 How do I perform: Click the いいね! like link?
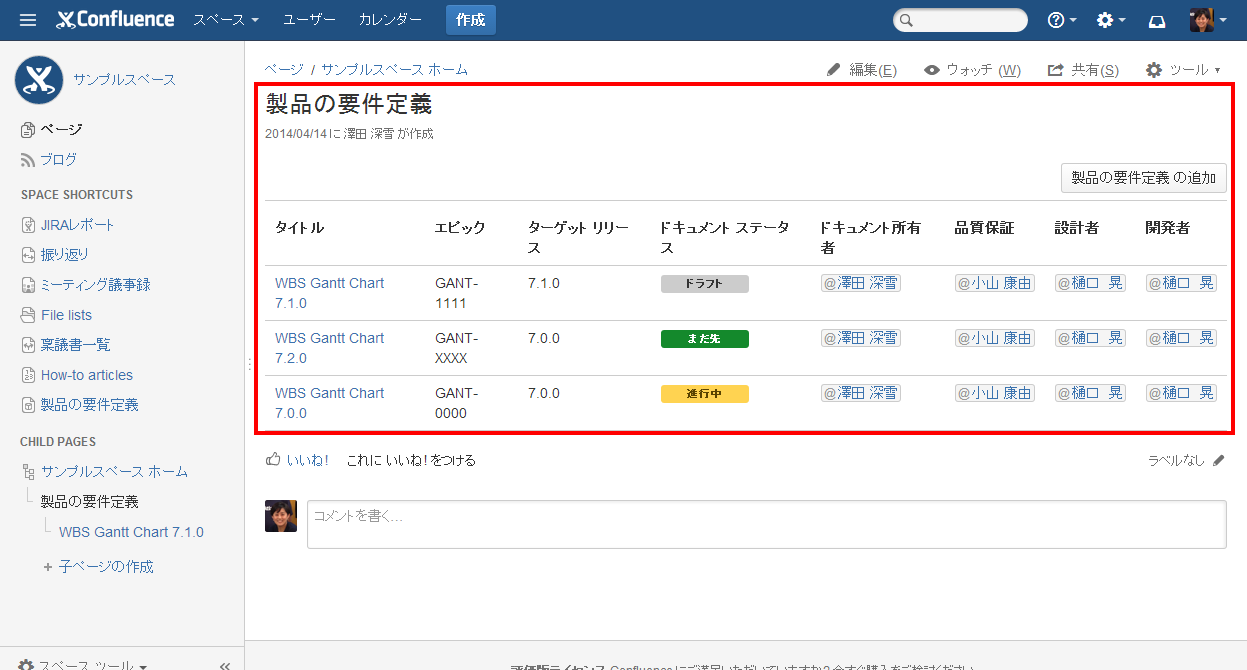coord(308,460)
